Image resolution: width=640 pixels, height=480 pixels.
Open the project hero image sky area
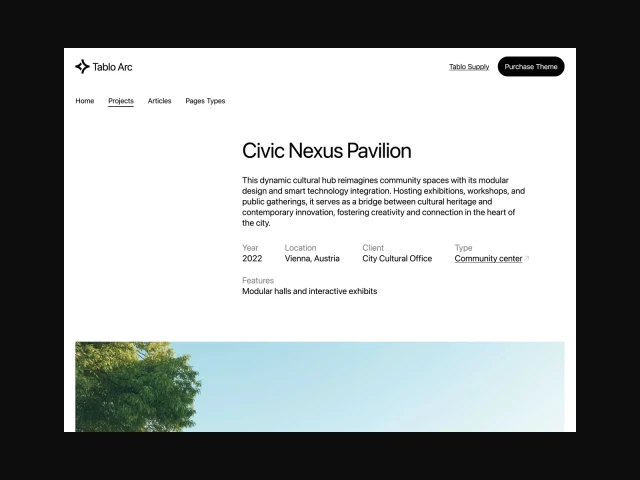point(400,385)
